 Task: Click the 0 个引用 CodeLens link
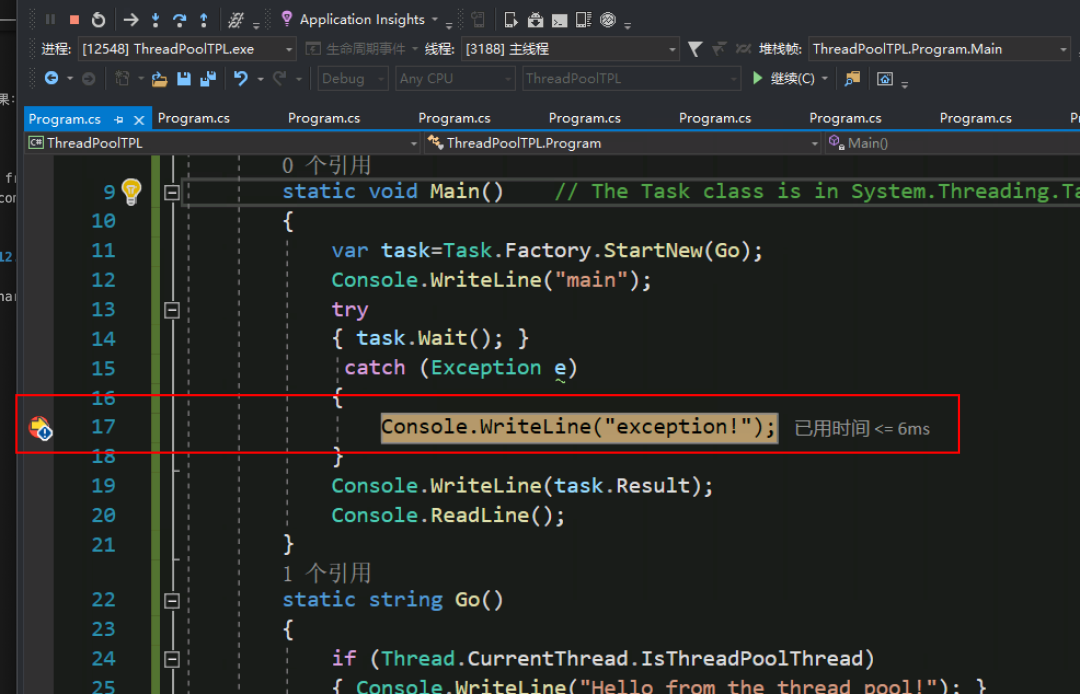coord(326,165)
